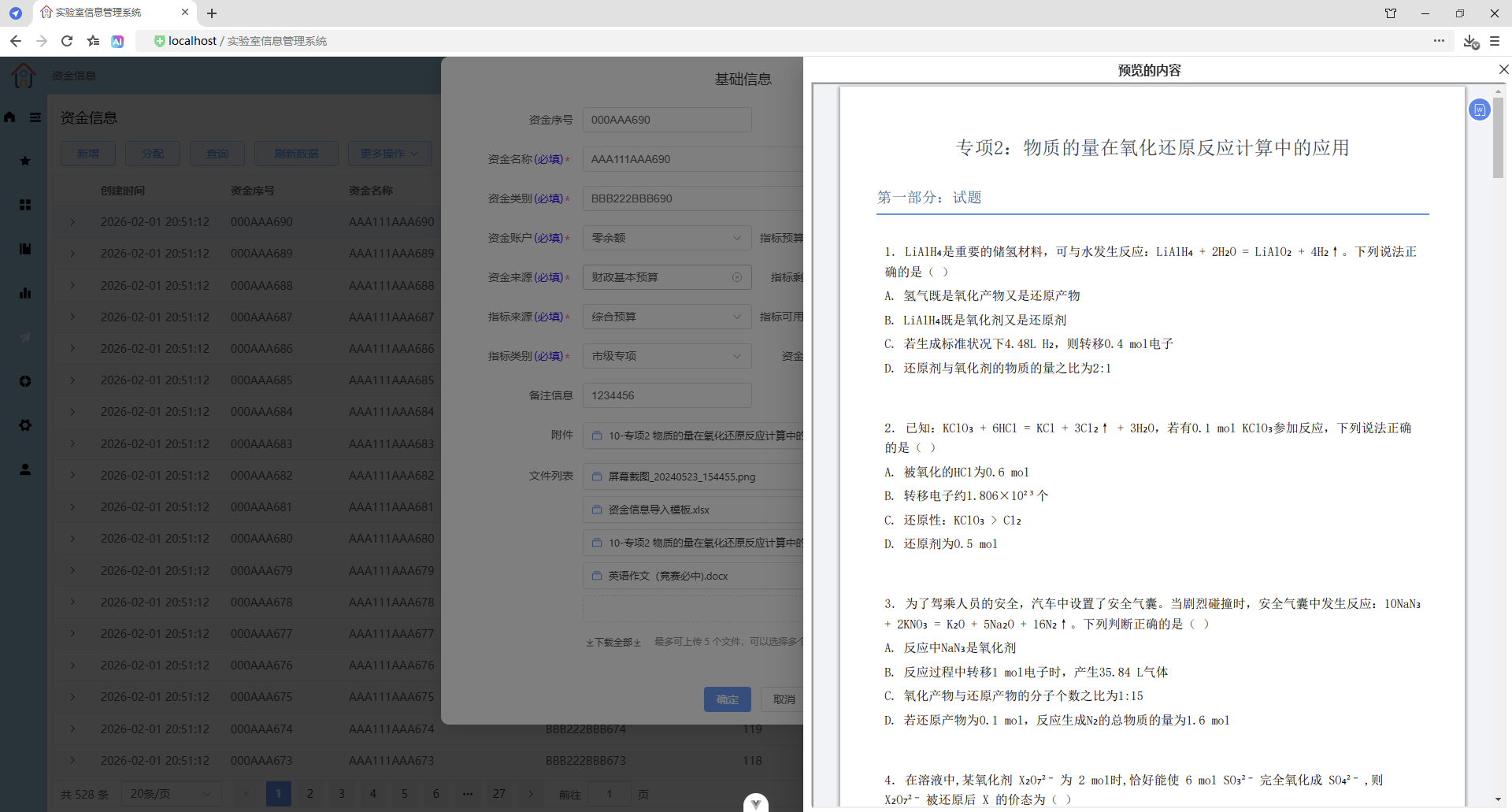The height and width of the screenshot is (812, 1512).
Task: Open the grid modules sidebar icon
Action: (x=25, y=205)
